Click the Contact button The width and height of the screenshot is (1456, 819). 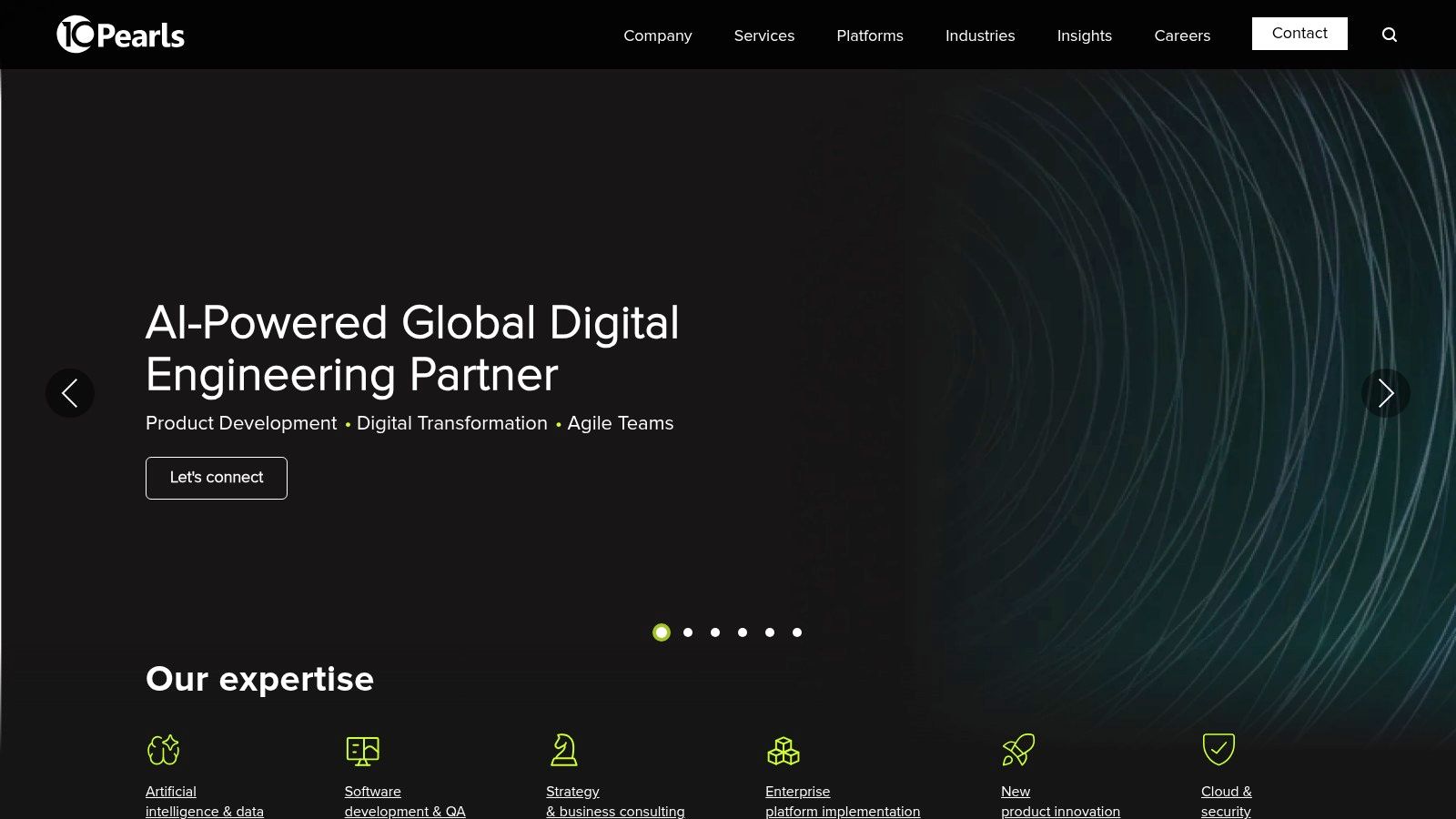pyautogui.click(x=1299, y=33)
